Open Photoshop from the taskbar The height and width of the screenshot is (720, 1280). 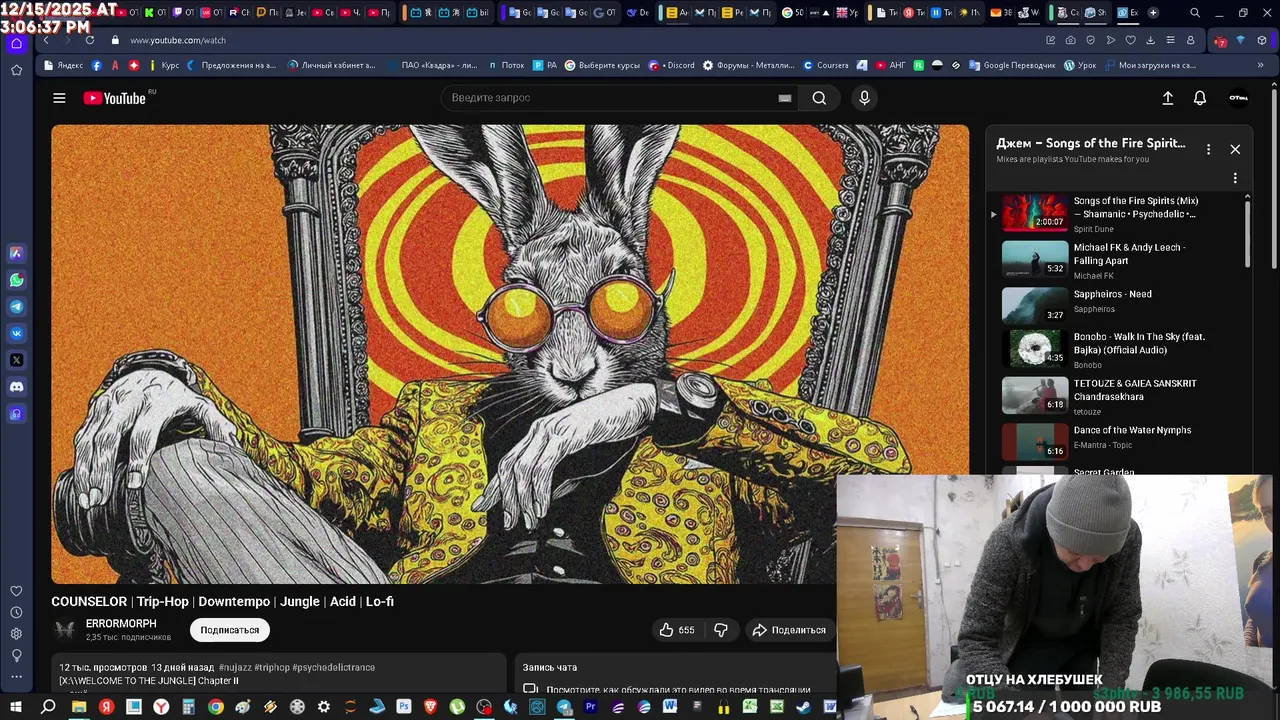[x=404, y=707]
